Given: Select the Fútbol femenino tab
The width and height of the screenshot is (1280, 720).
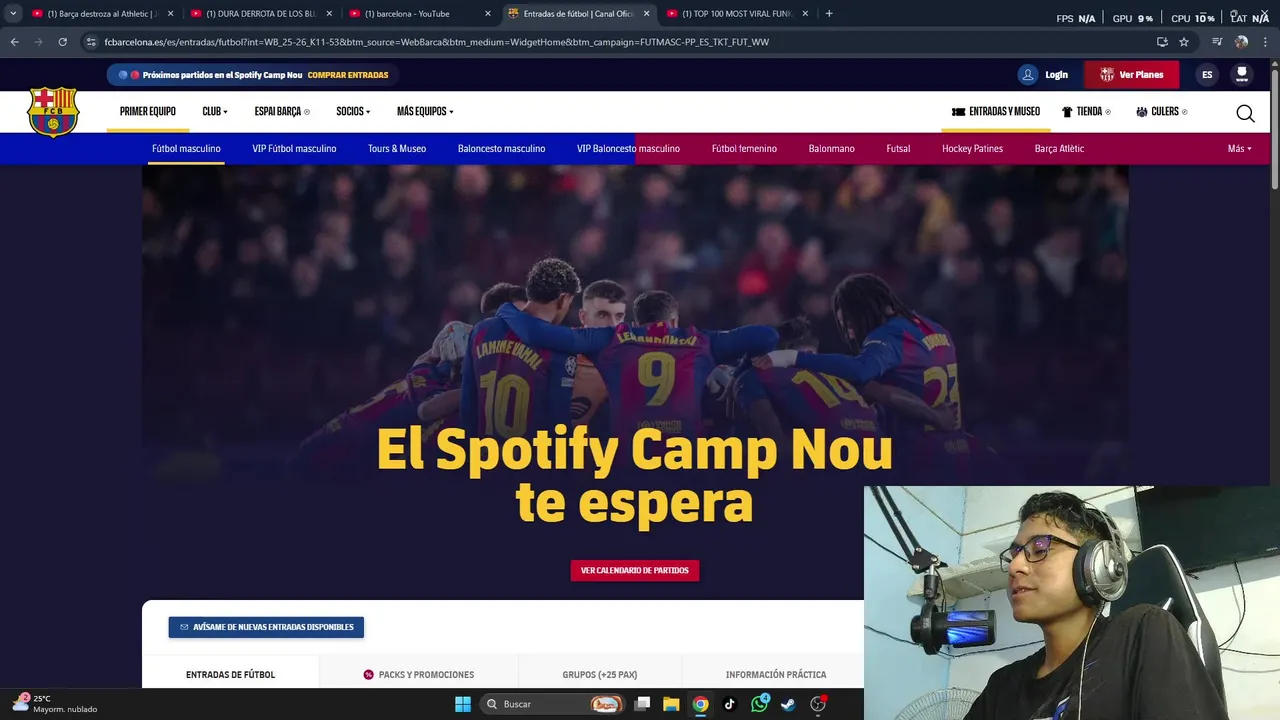Looking at the screenshot, I should (x=744, y=149).
